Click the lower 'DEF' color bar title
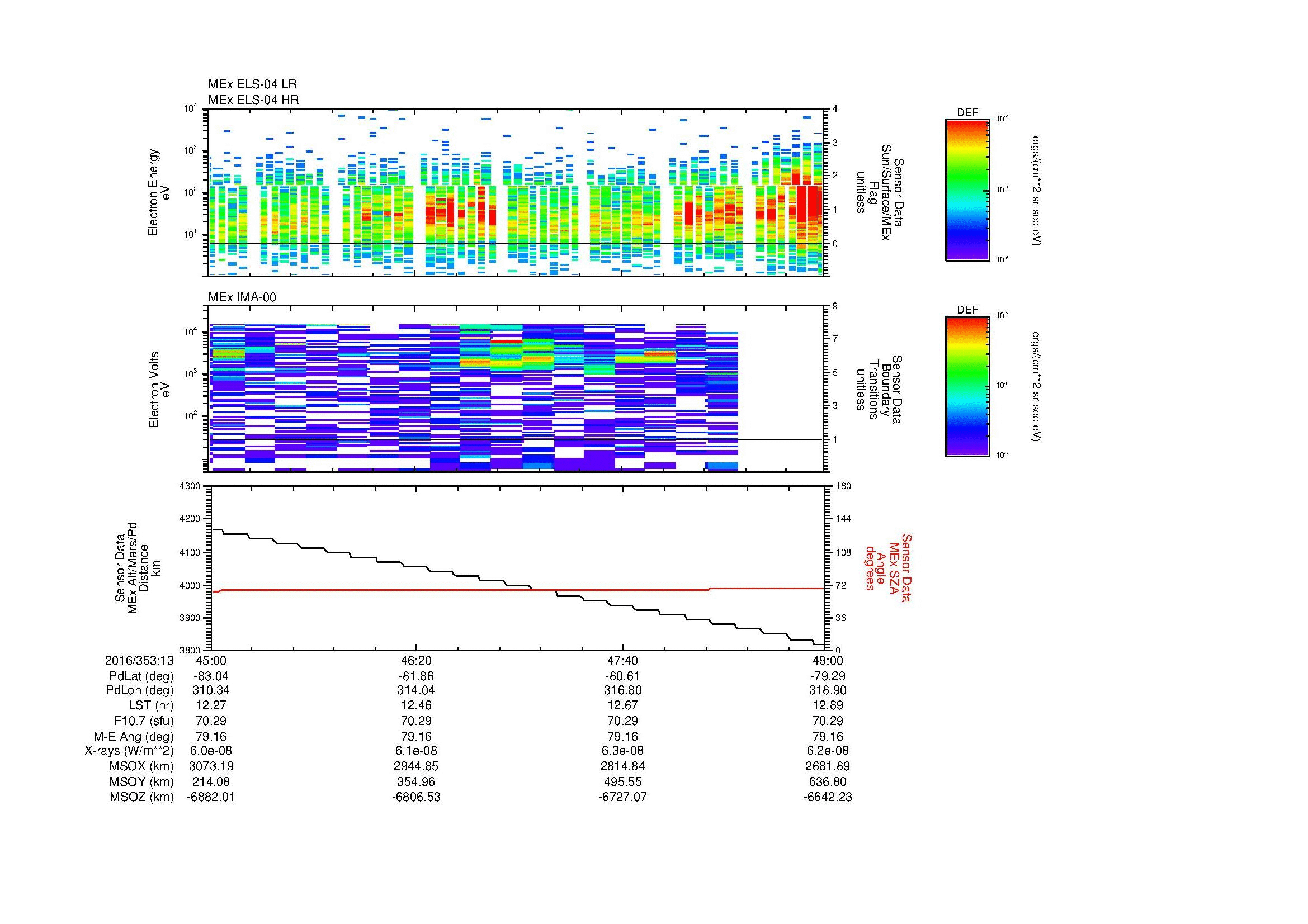1308x924 pixels. (967, 310)
